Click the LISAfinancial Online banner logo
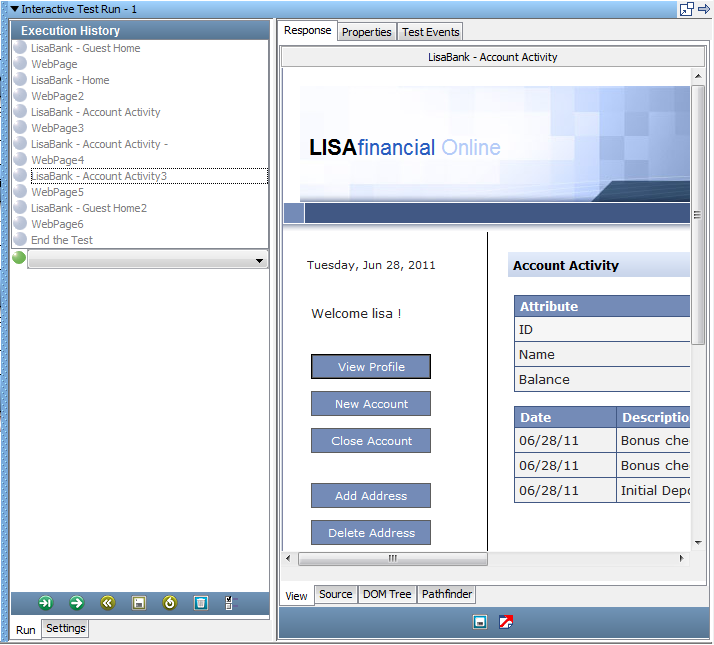 [405, 148]
